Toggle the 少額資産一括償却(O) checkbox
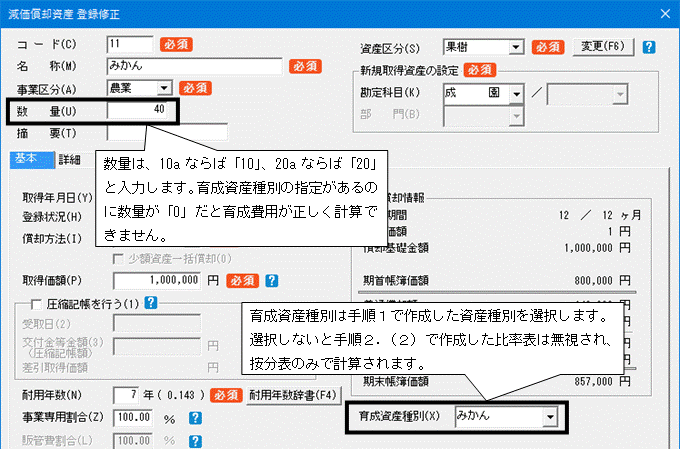The width and height of the screenshot is (680, 449). [x=118, y=259]
